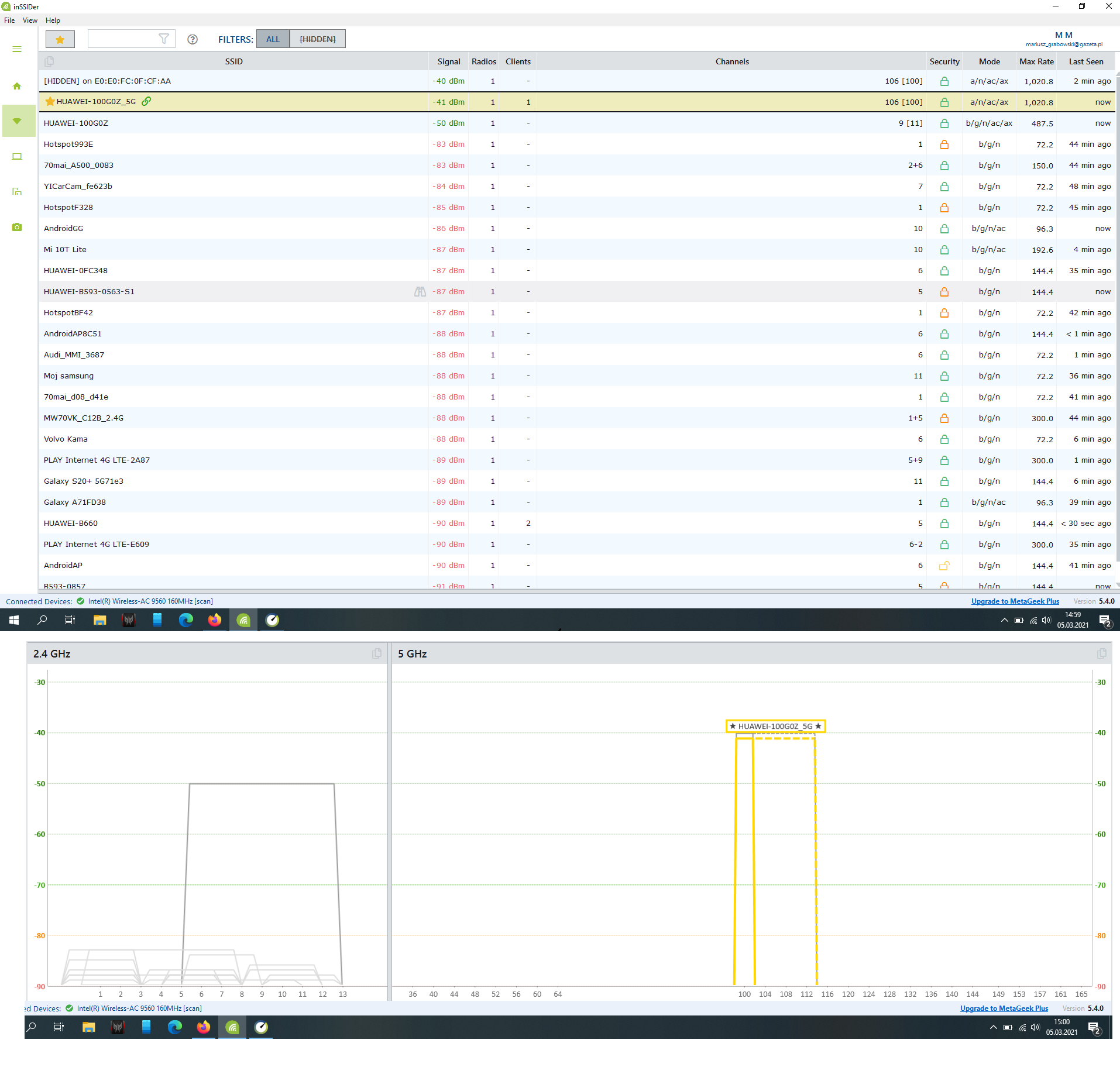
Task: Sort by the Radios column header
Action: point(484,61)
